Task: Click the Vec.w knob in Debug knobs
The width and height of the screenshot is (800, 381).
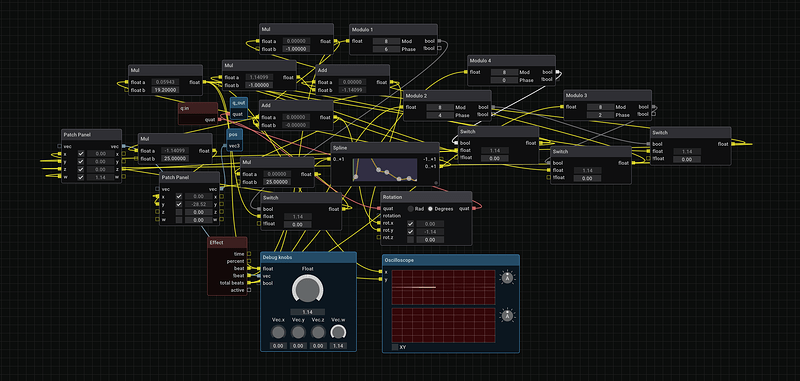Action: click(x=338, y=333)
